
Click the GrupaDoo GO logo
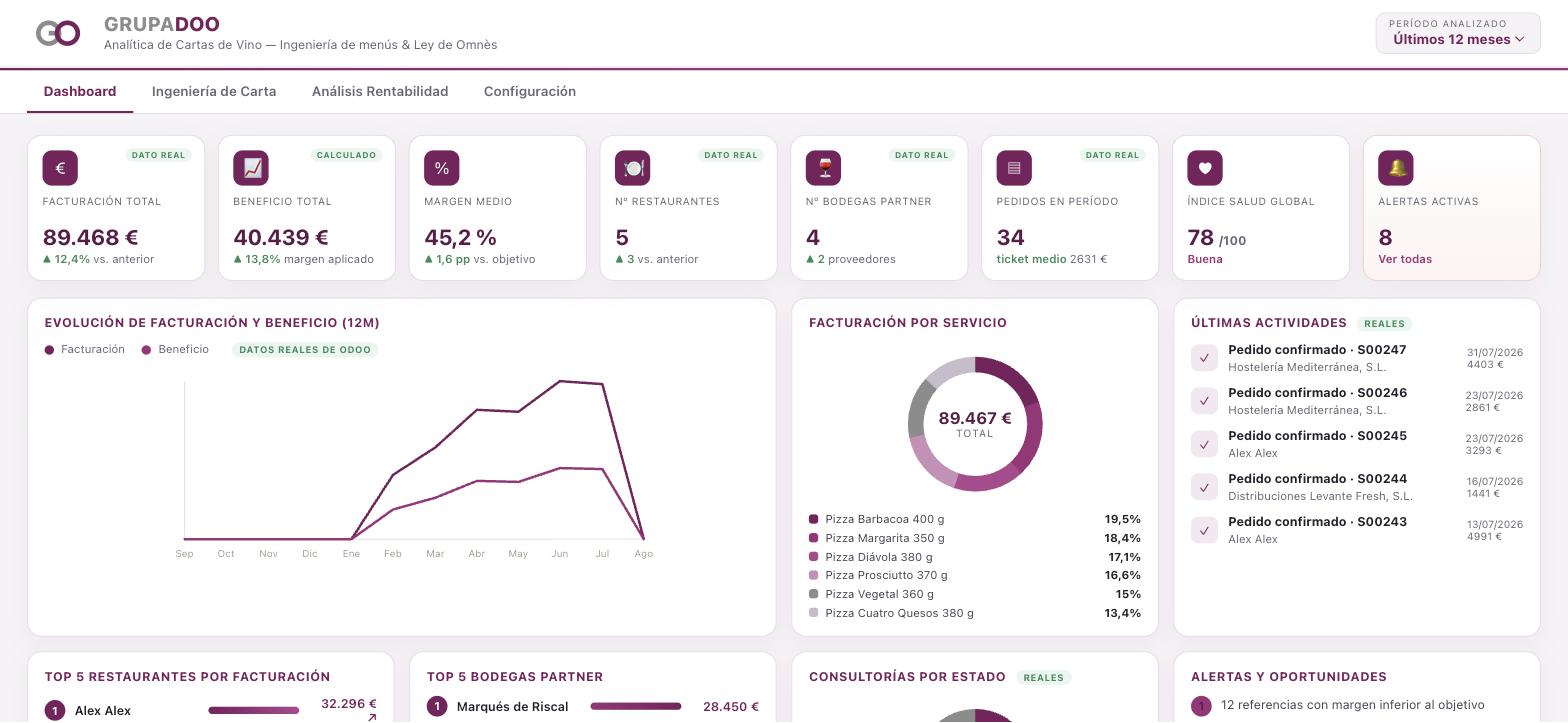58,33
